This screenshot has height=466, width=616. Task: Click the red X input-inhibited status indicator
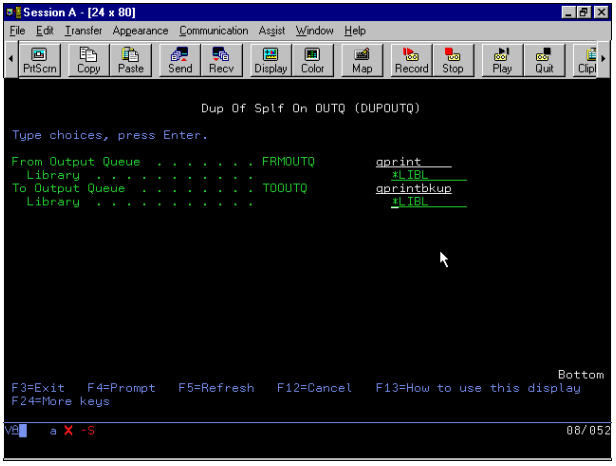click(68, 431)
